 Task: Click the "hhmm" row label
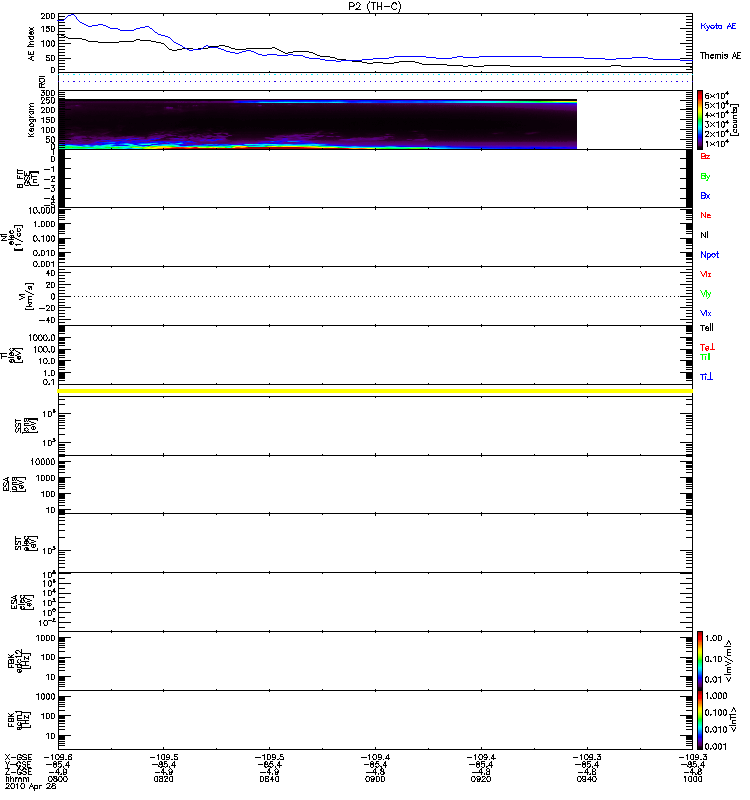point(17,780)
